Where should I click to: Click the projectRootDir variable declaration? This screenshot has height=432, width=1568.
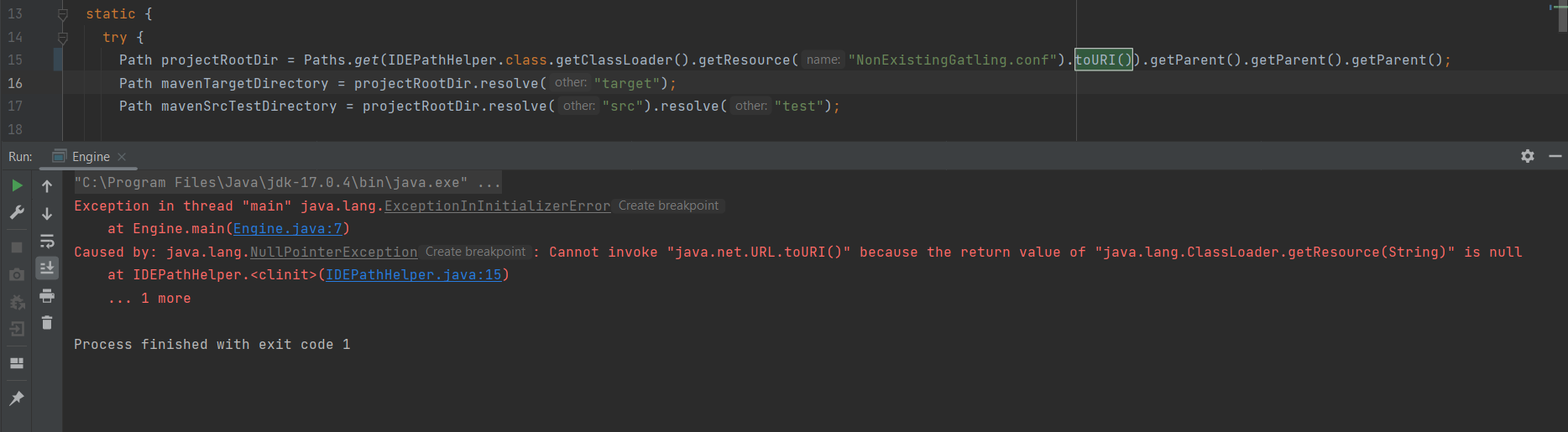[220, 60]
